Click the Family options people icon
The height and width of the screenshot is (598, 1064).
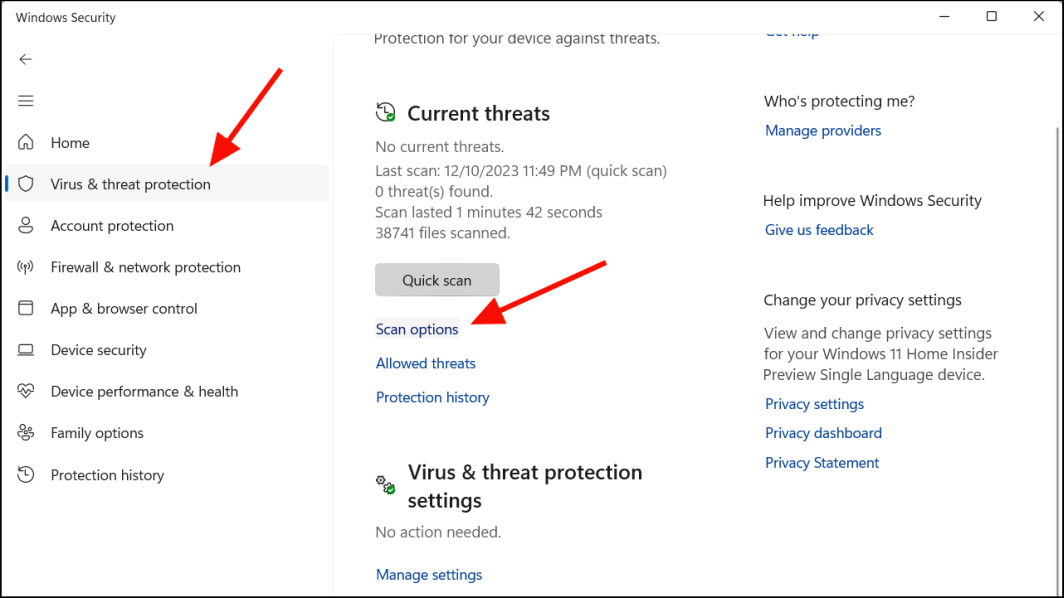click(x=26, y=433)
